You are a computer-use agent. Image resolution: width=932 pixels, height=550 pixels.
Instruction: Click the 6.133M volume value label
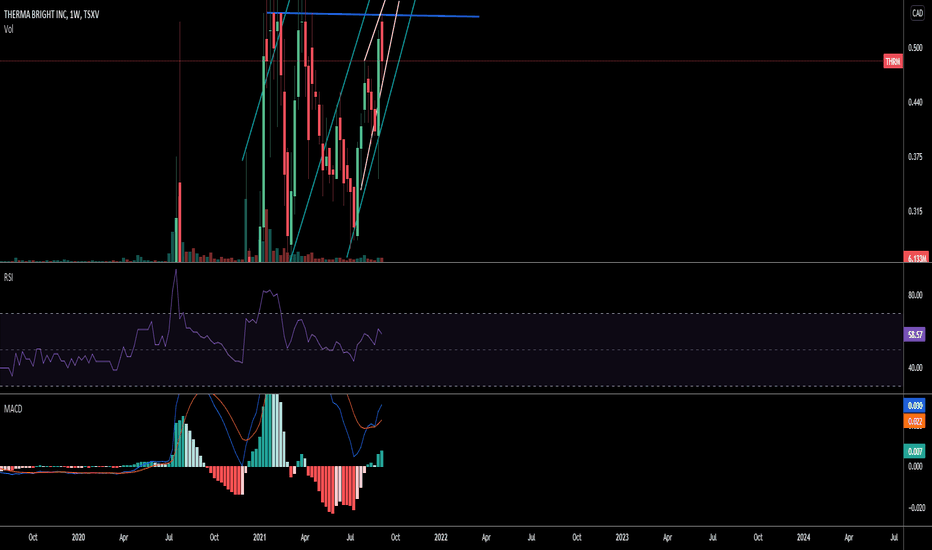[x=915, y=258]
